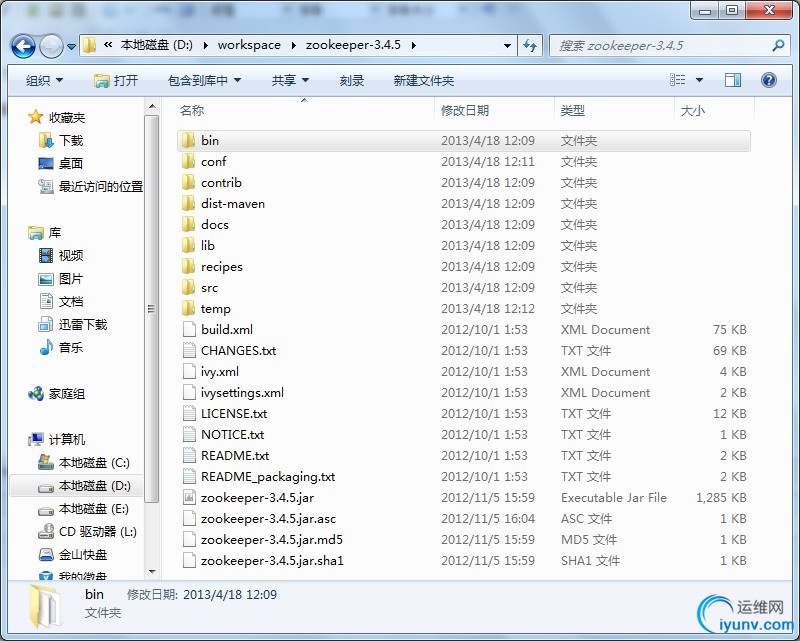Image resolution: width=800 pixels, height=641 pixels.
Task: Click the sidebar scrollbar up arrow
Action: pos(152,107)
